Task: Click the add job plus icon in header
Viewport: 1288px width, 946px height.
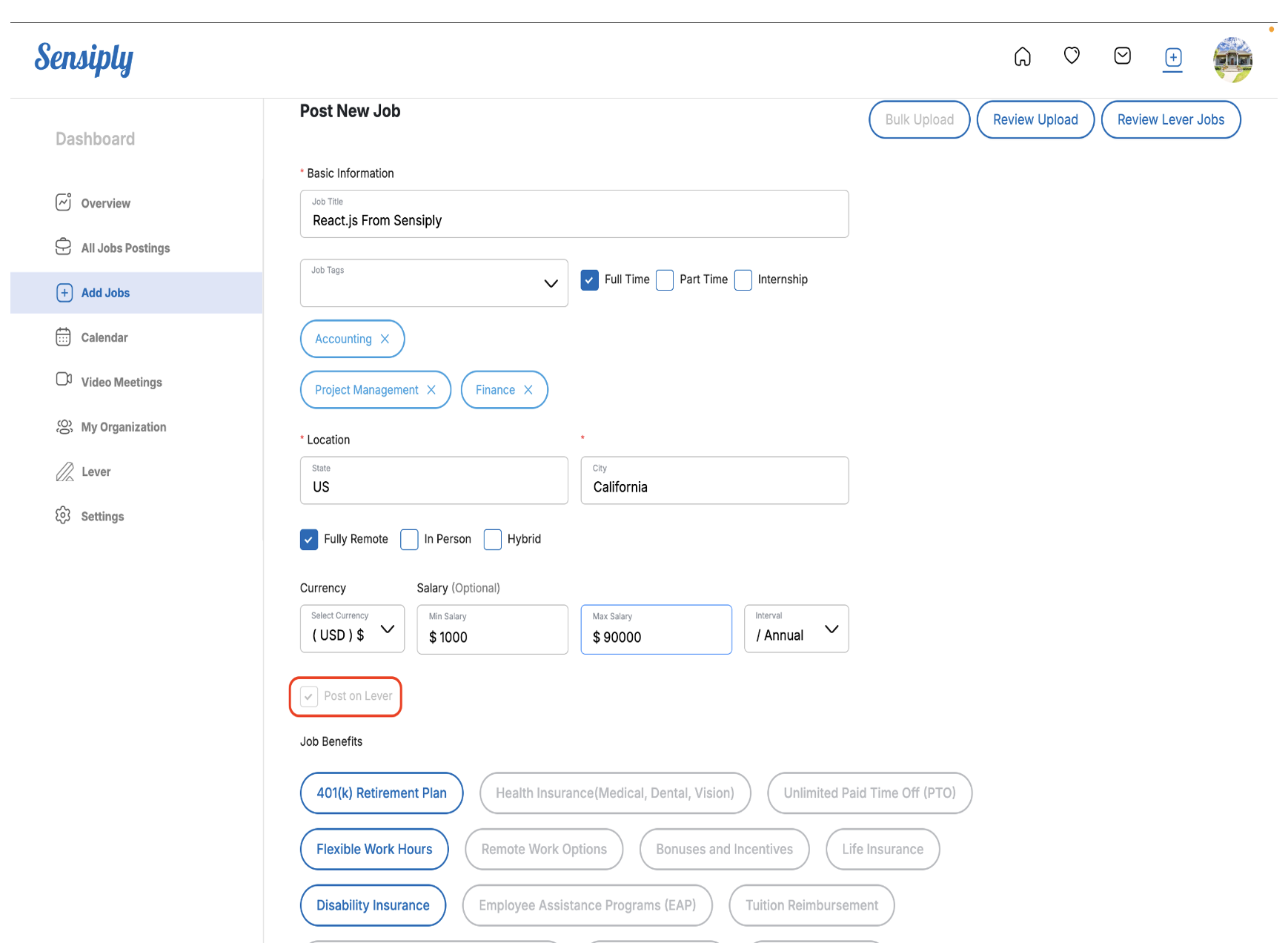Action: coord(1172,57)
